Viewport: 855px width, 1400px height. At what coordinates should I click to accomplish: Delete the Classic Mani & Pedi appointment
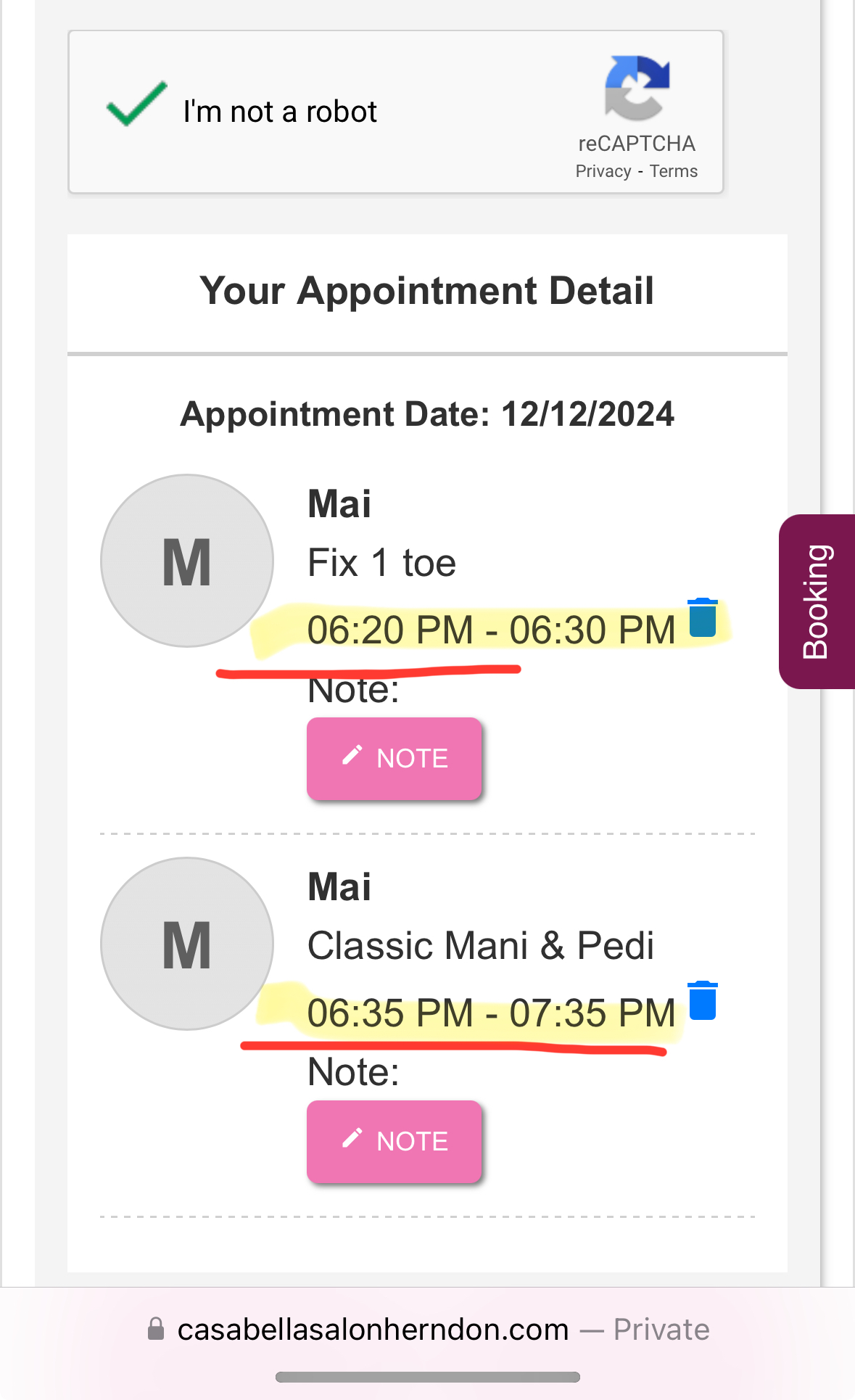click(x=703, y=1001)
